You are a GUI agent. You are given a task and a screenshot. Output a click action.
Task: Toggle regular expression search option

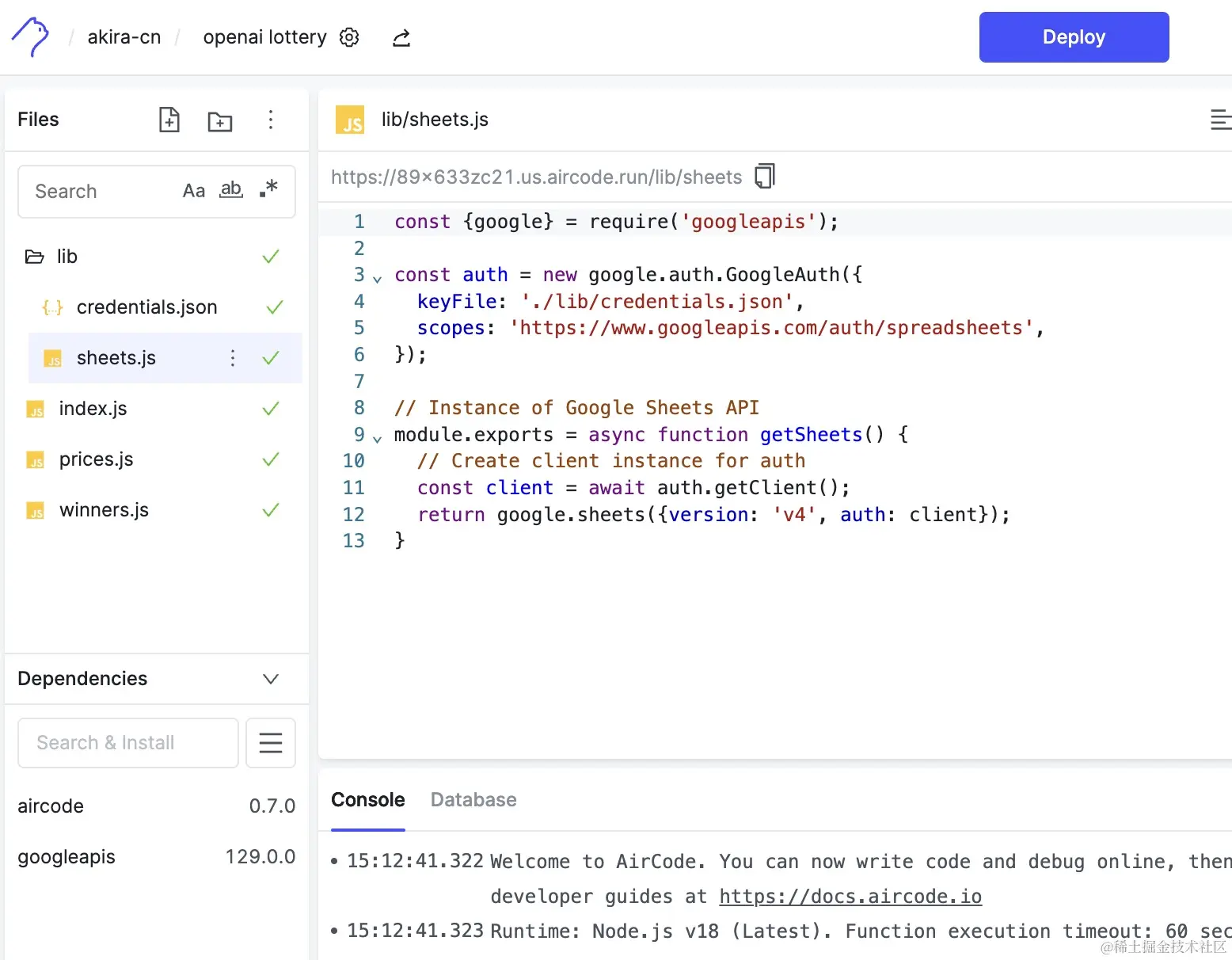click(x=268, y=189)
